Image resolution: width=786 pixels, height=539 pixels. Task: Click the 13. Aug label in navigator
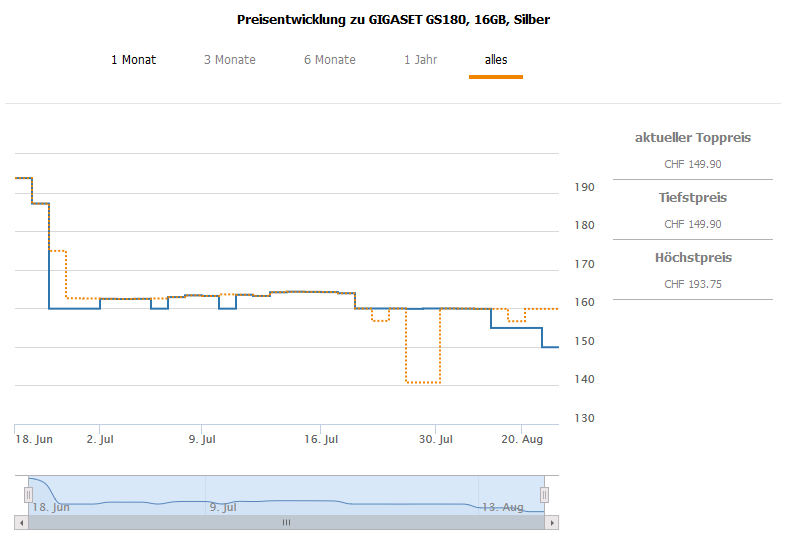tap(502, 507)
